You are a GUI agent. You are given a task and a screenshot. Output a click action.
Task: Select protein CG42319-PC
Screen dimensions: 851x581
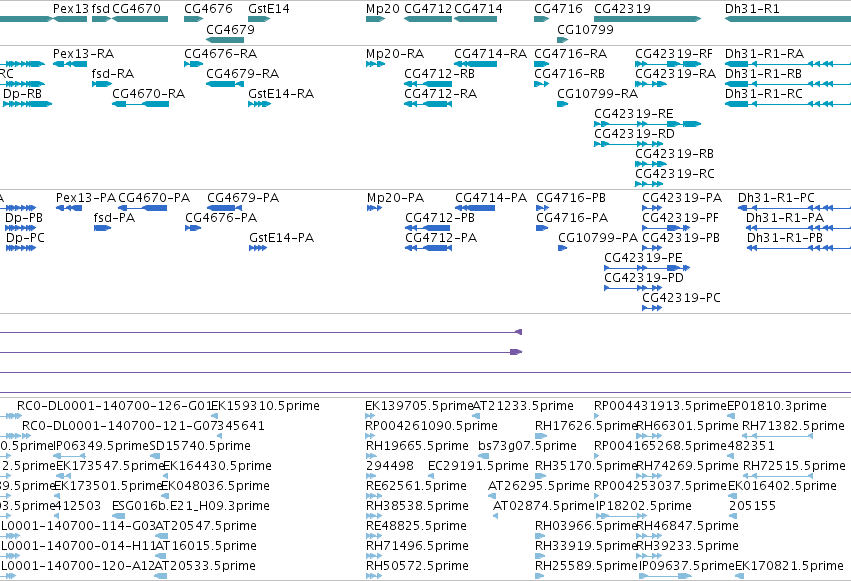(652, 309)
